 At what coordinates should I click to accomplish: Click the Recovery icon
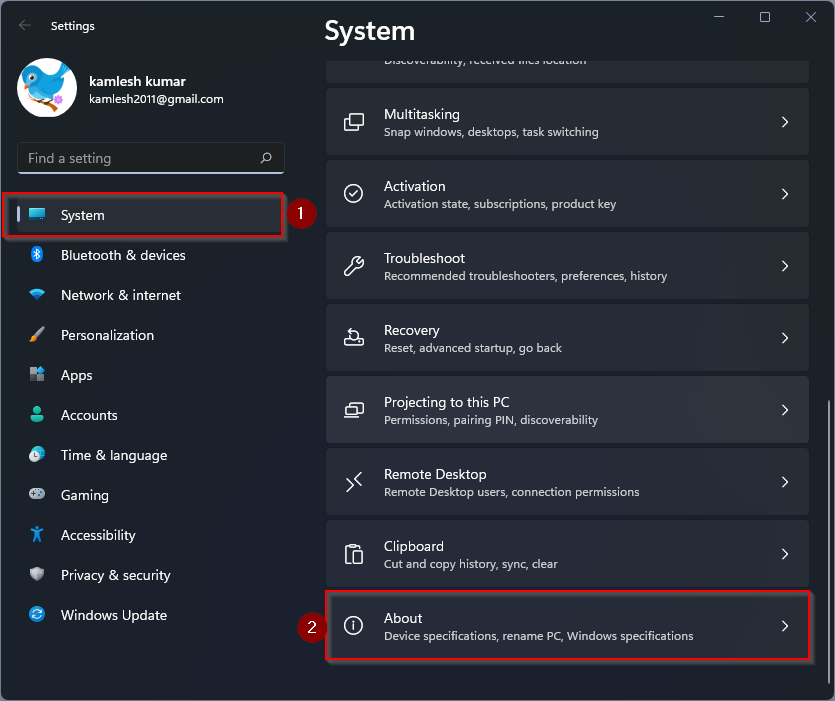354,338
